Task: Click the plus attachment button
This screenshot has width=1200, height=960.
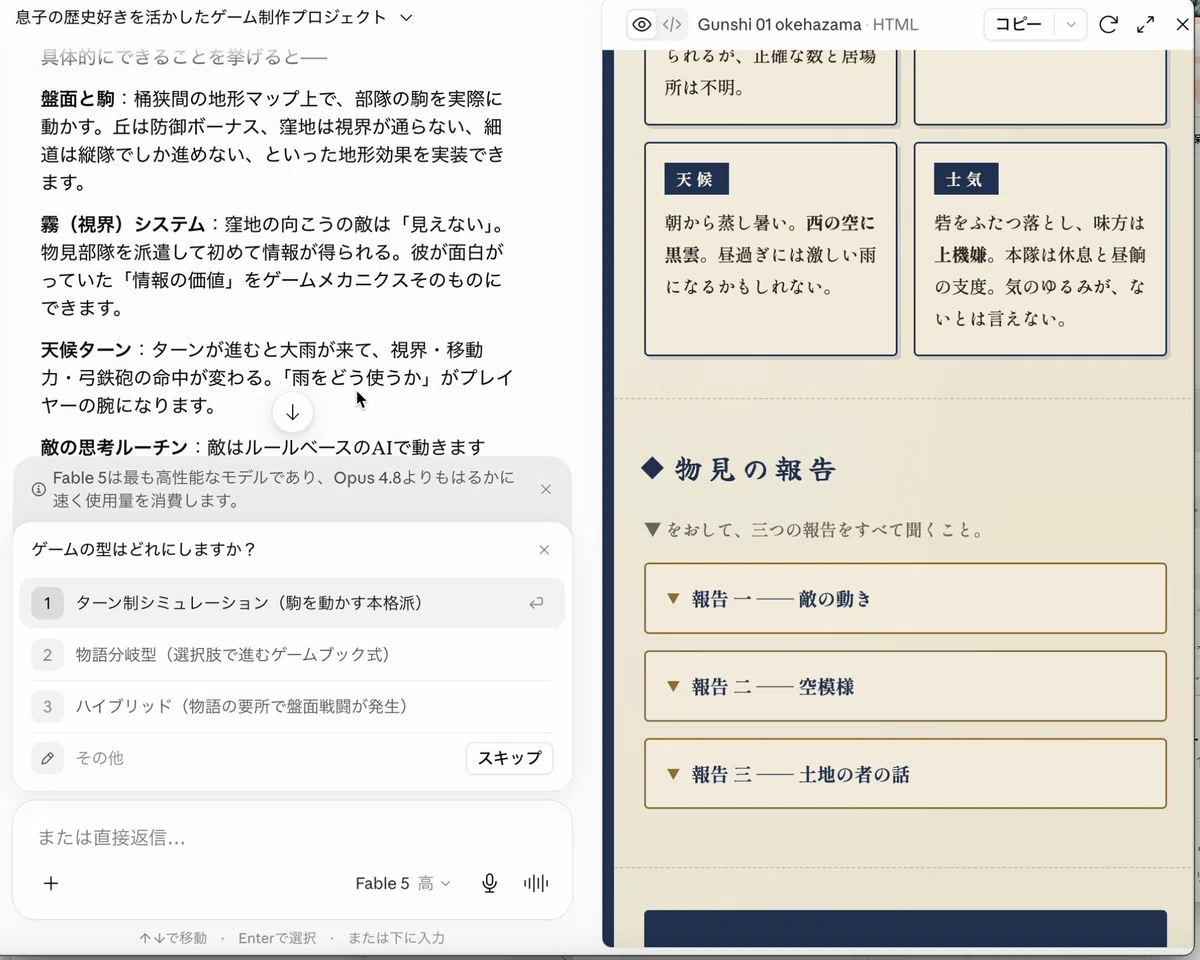Action: pos(51,883)
